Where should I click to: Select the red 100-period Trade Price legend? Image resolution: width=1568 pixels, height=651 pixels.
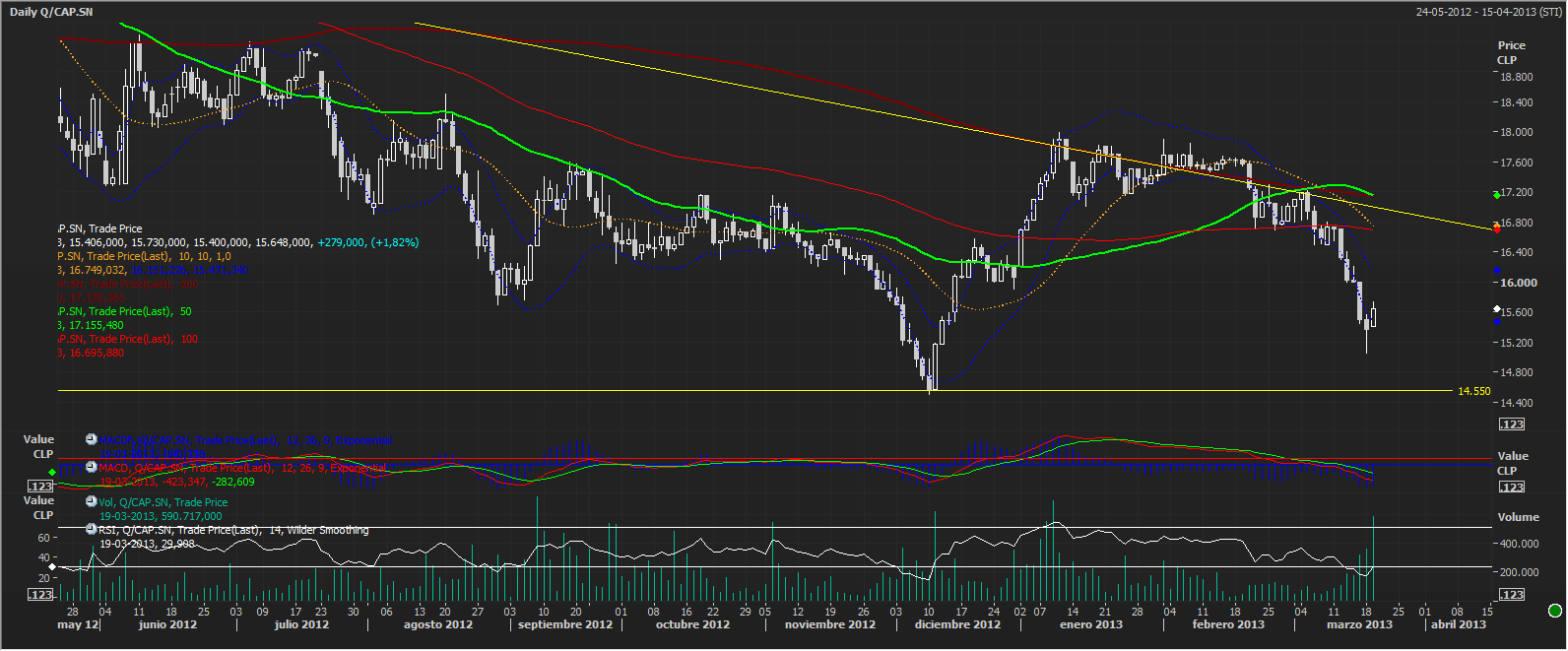coord(133,339)
